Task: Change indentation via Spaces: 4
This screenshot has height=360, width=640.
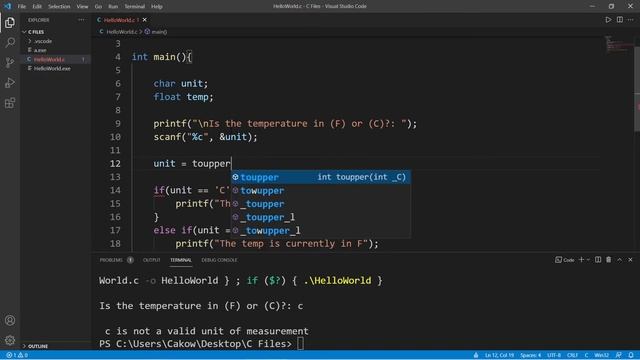Action: tap(530, 355)
